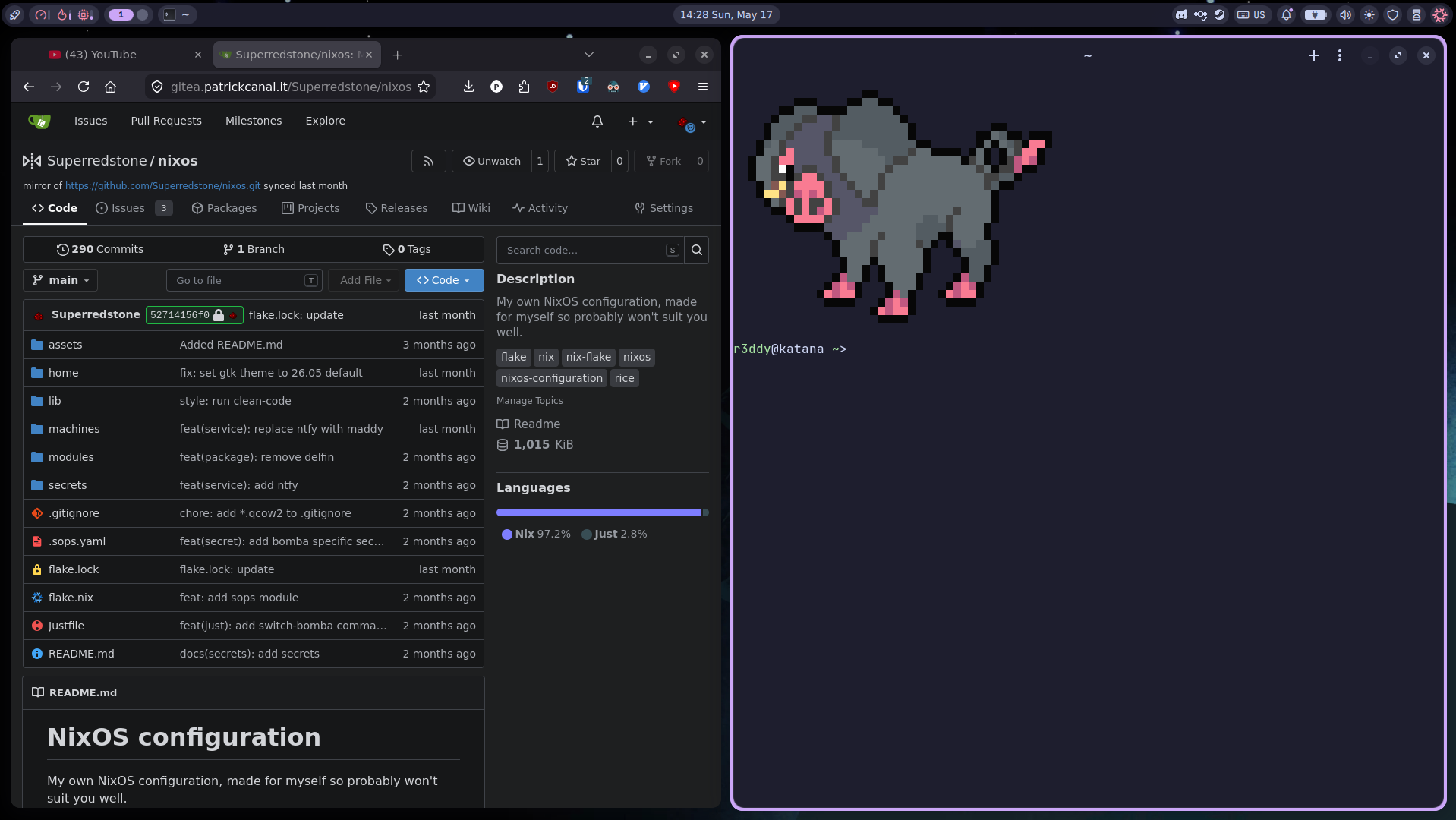Open the volume control in the top bar
The height and width of the screenshot is (820, 1456).
coord(1345,14)
